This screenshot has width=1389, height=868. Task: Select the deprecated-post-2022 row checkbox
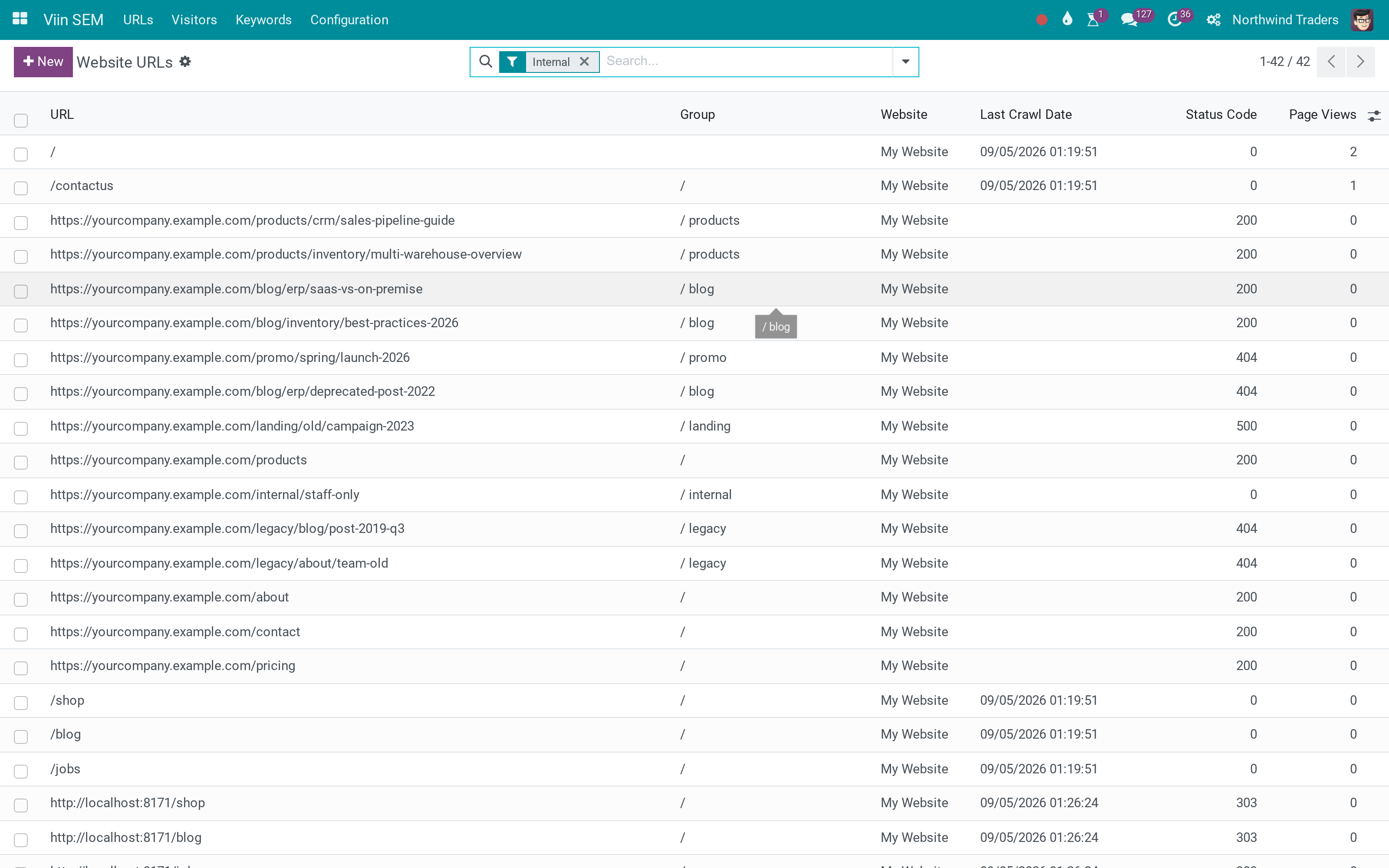[21, 393]
